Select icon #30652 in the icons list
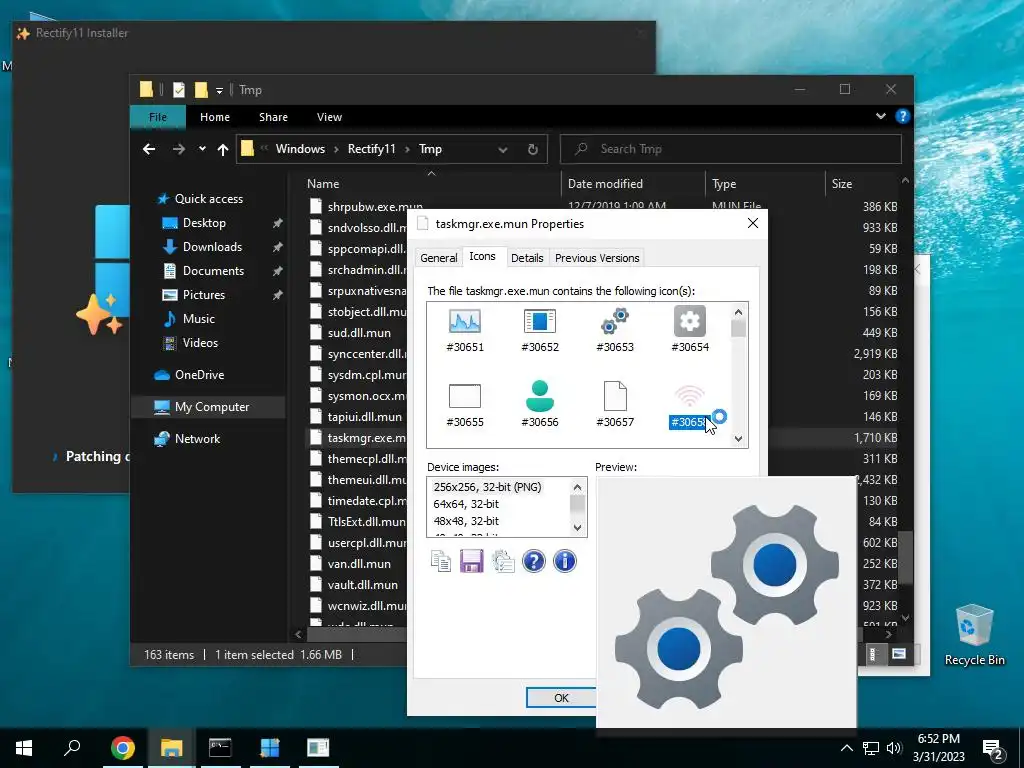This screenshot has width=1024, height=768. pyautogui.click(x=539, y=330)
